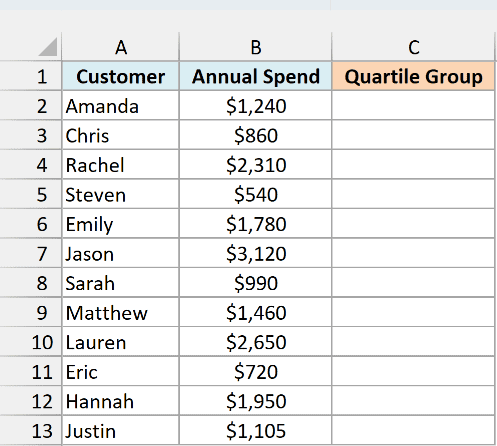Select row 4 header
Screen dimensions: 497x446
click(x=31, y=164)
